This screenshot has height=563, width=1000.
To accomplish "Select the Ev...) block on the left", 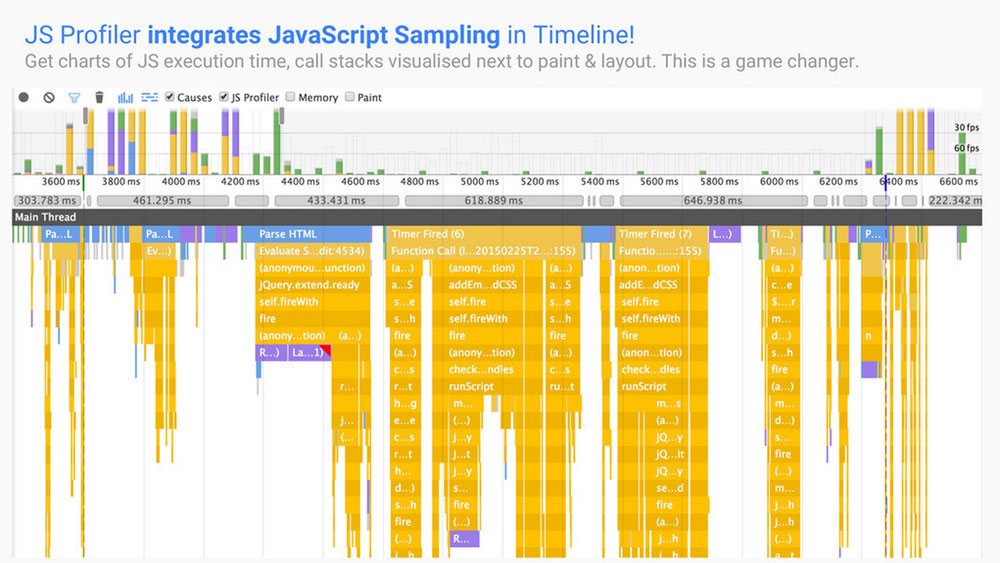I will click(158, 251).
